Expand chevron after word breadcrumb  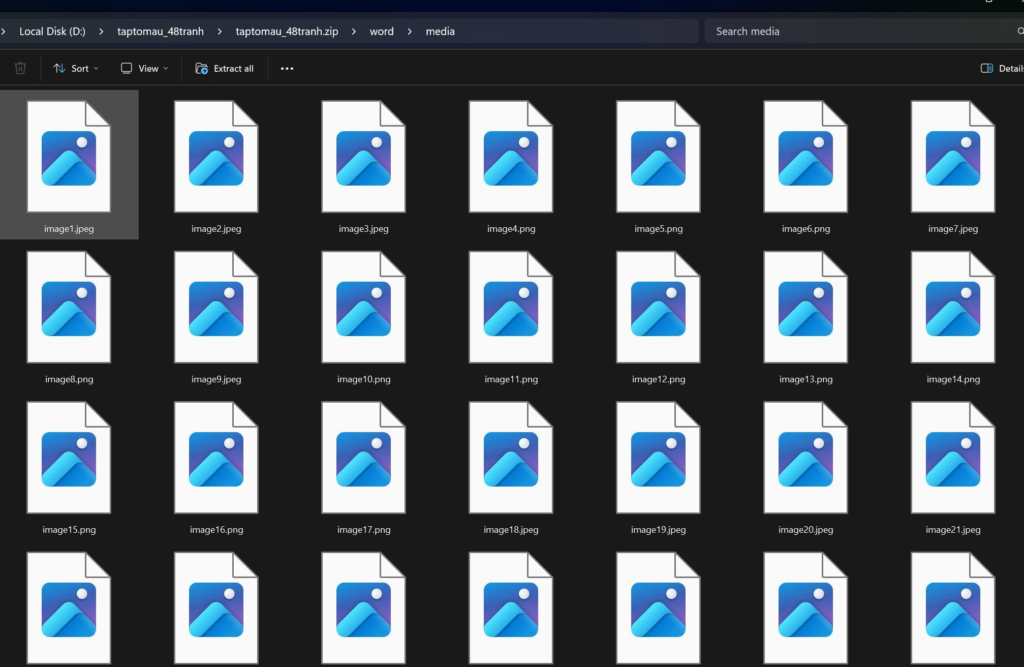409,31
